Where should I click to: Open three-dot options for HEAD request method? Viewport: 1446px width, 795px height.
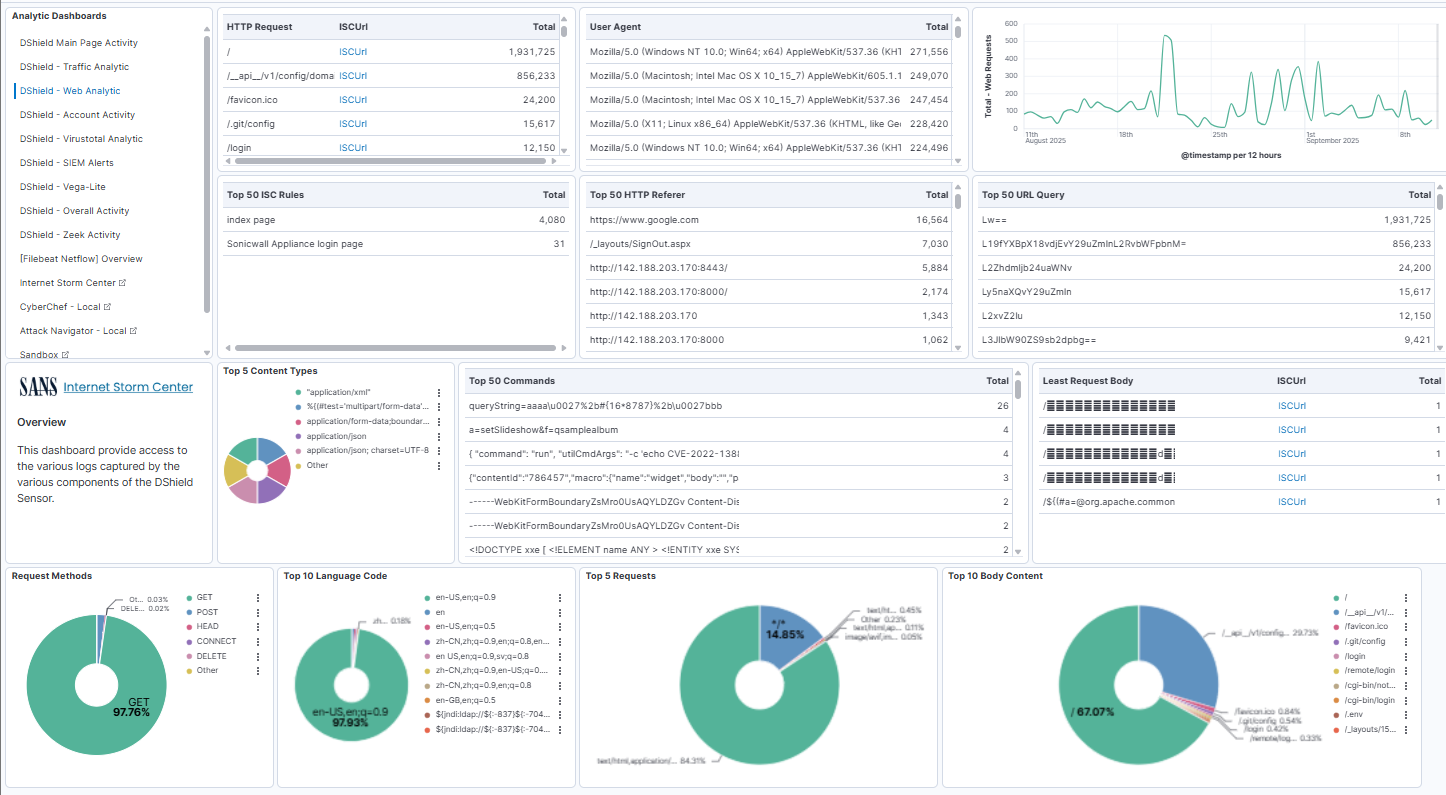point(258,627)
